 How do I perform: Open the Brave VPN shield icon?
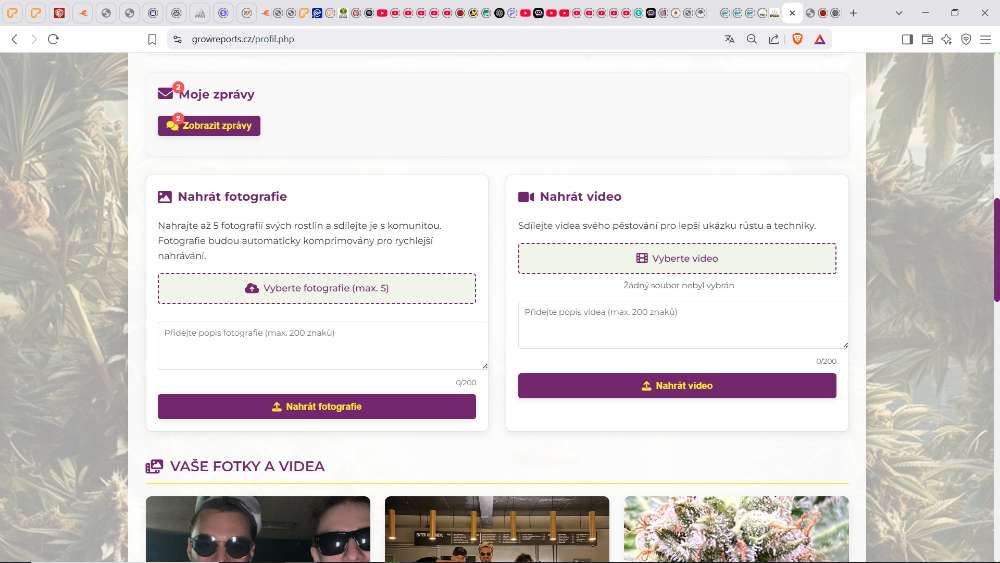coord(966,39)
